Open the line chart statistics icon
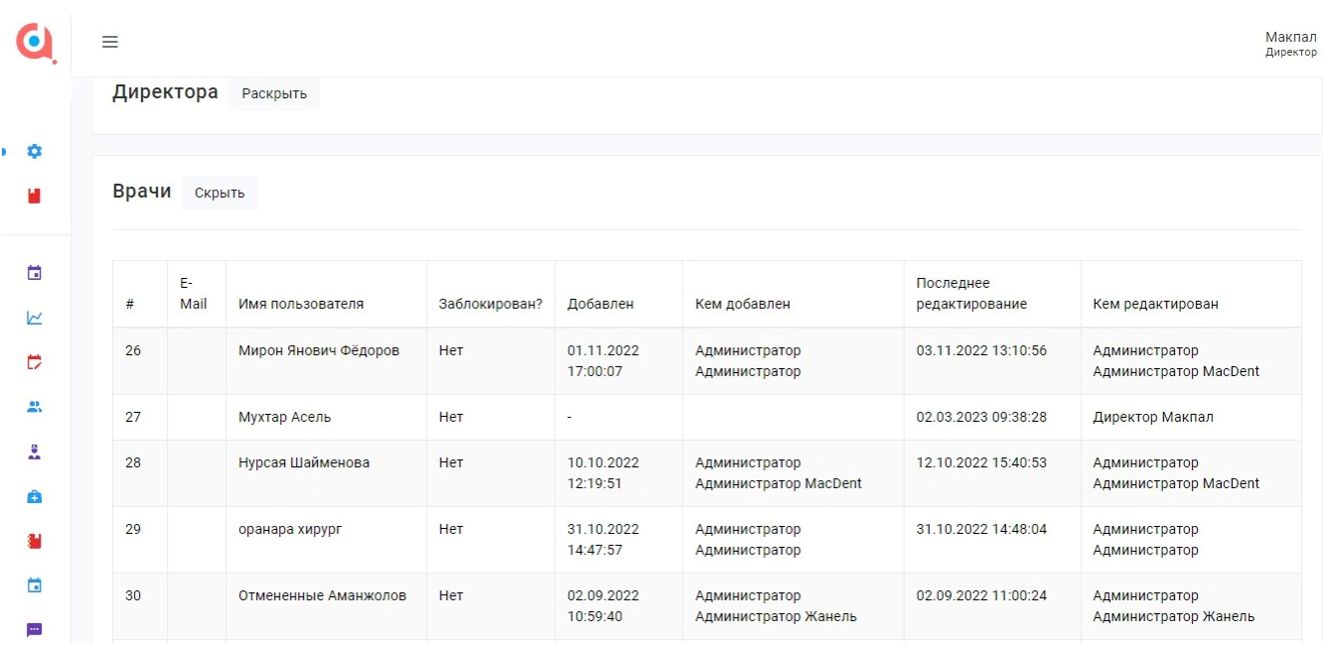Image resolution: width=1323 pixels, height=656 pixels. pyautogui.click(x=34, y=318)
